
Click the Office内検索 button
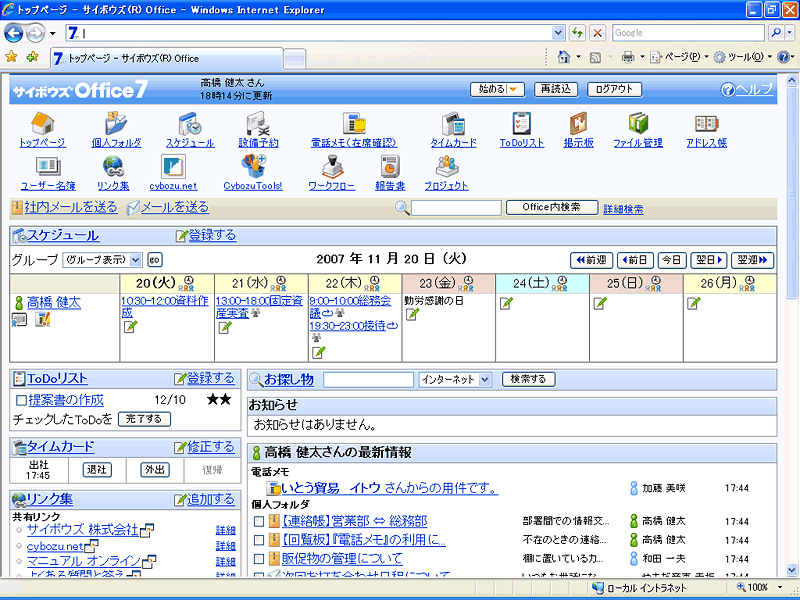point(552,207)
